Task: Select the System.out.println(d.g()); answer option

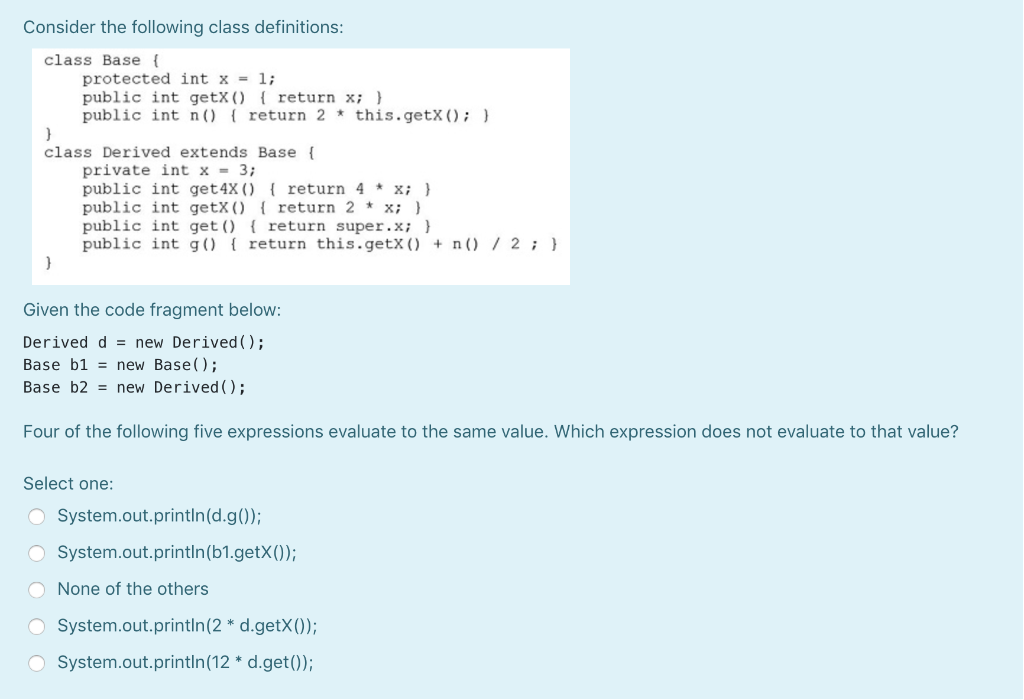Action: 37,516
